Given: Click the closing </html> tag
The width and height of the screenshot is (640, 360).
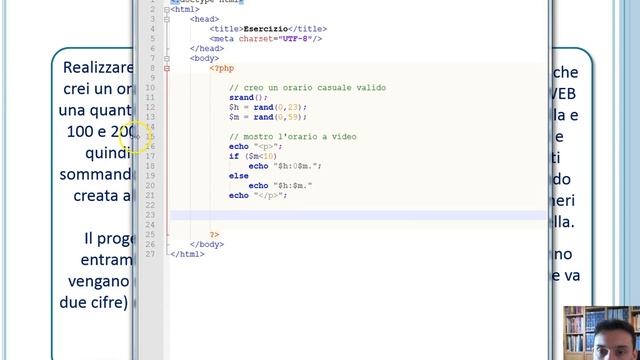Looking at the screenshot, I should click(x=187, y=254).
